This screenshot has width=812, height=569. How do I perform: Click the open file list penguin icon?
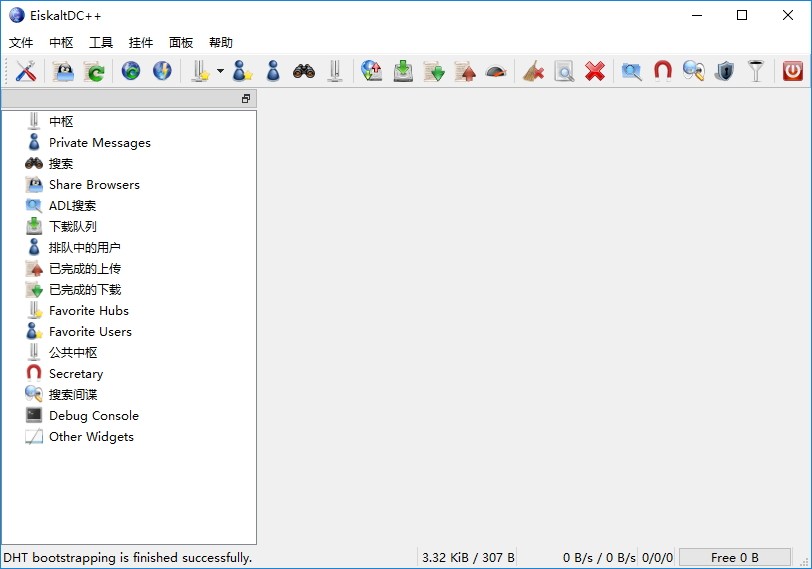pos(64,71)
